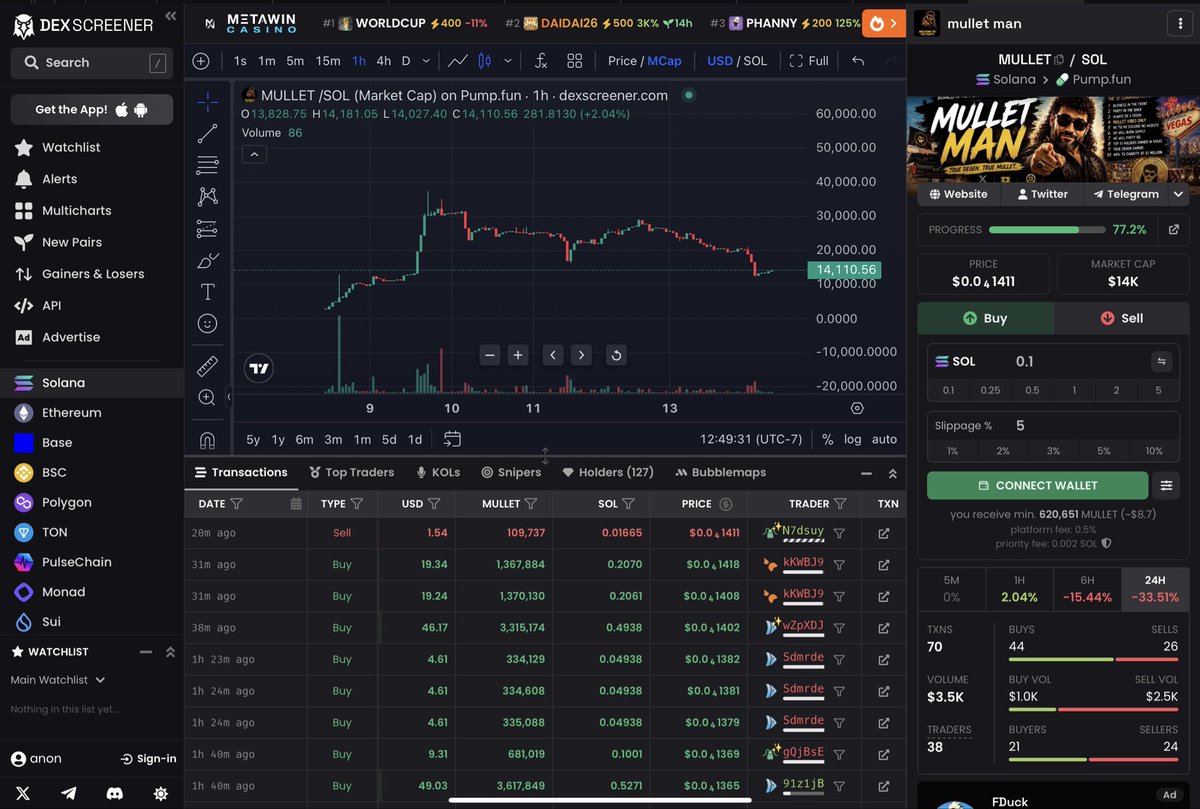Screen dimensions: 1200x809
Task: Open the timeframe dropdown next to D
Action: click(x=427, y=61)
